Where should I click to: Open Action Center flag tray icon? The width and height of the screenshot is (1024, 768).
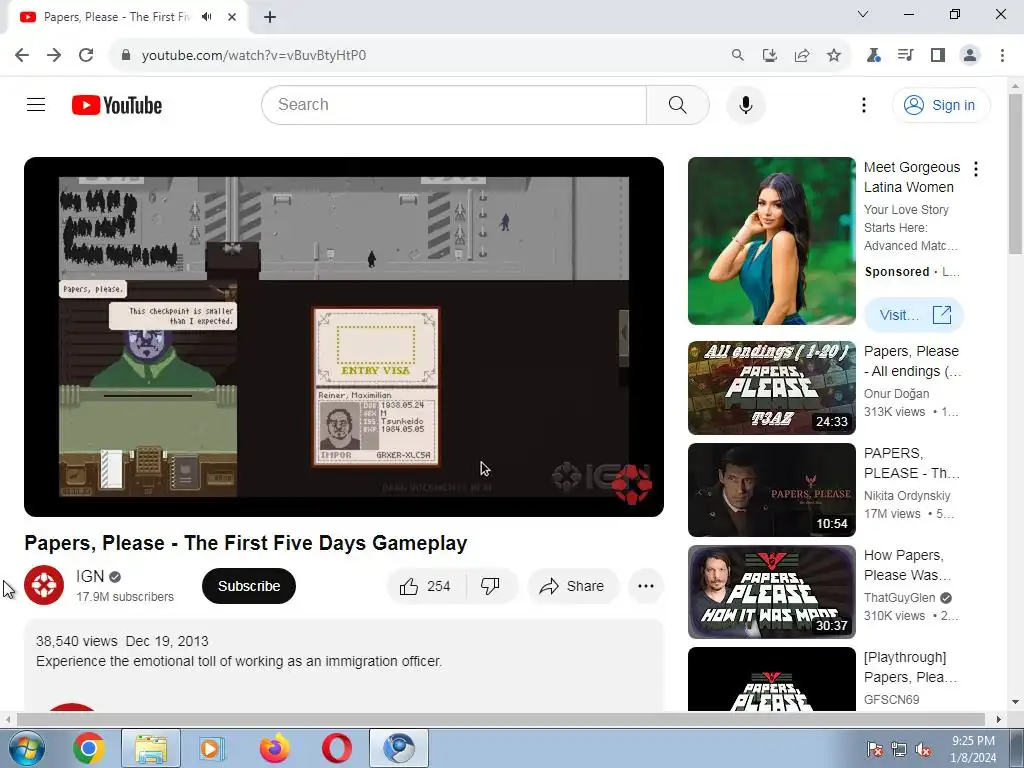pyautogui.click(x=874, y=749)
